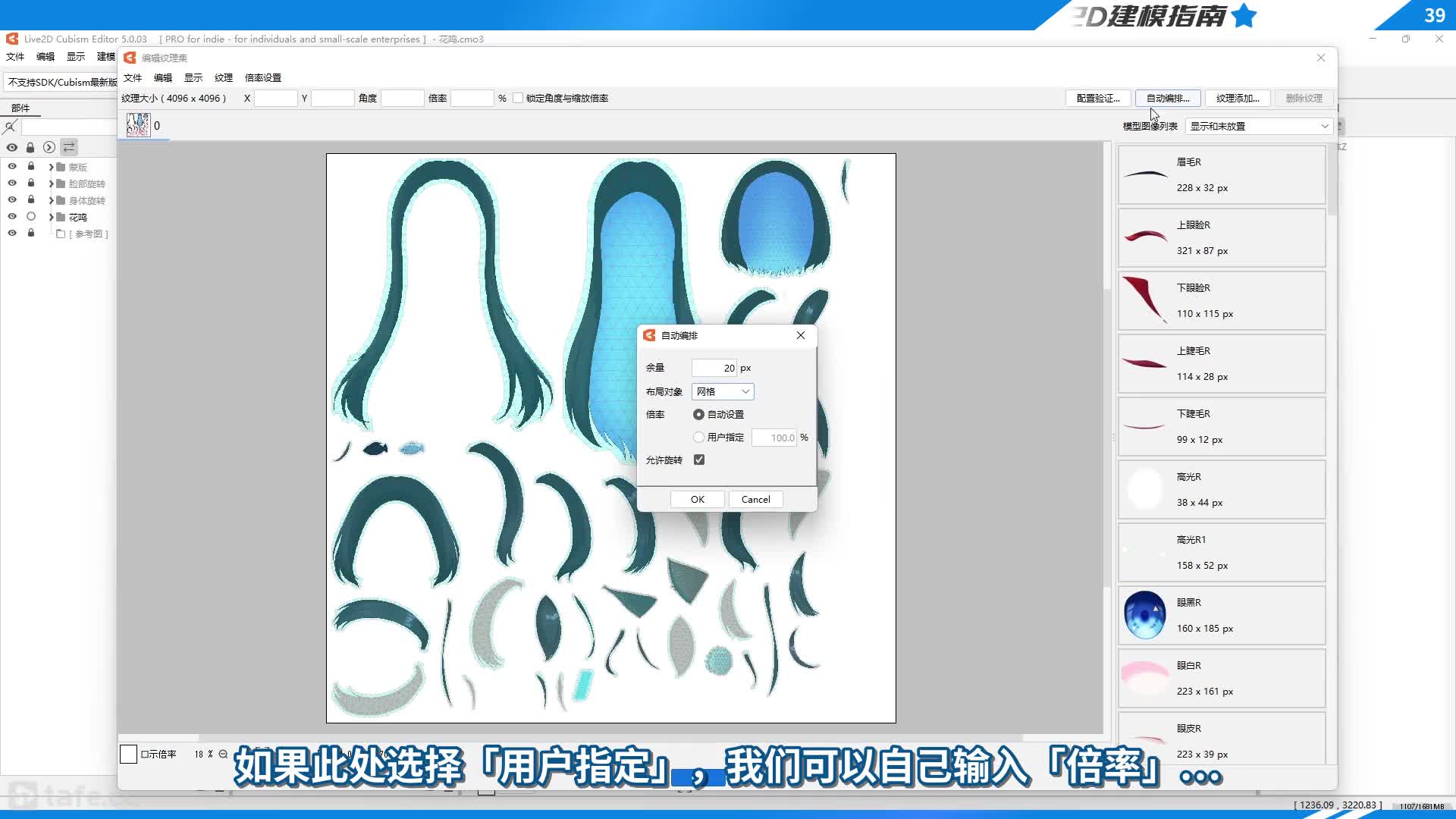Click the header lock icon
Screen dimensions: 1456x819
[x=30, y=147]
